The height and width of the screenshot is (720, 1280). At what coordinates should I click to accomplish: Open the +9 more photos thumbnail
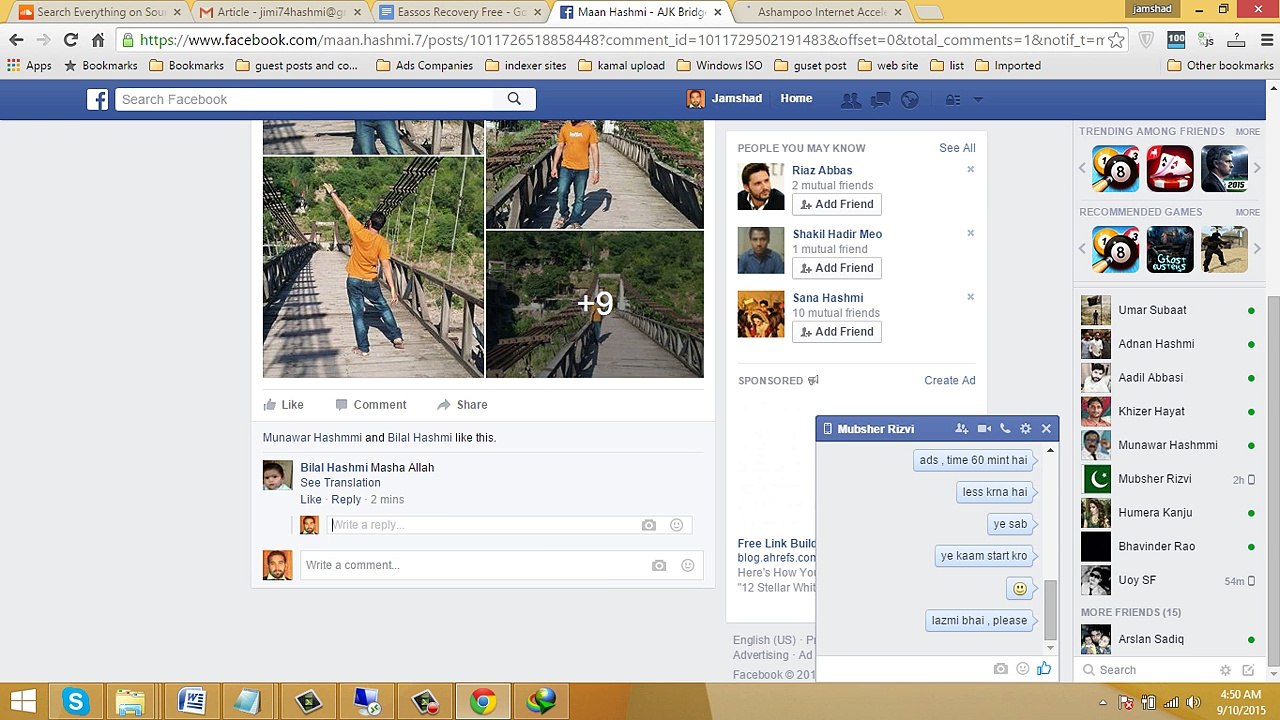coord(595,304)
